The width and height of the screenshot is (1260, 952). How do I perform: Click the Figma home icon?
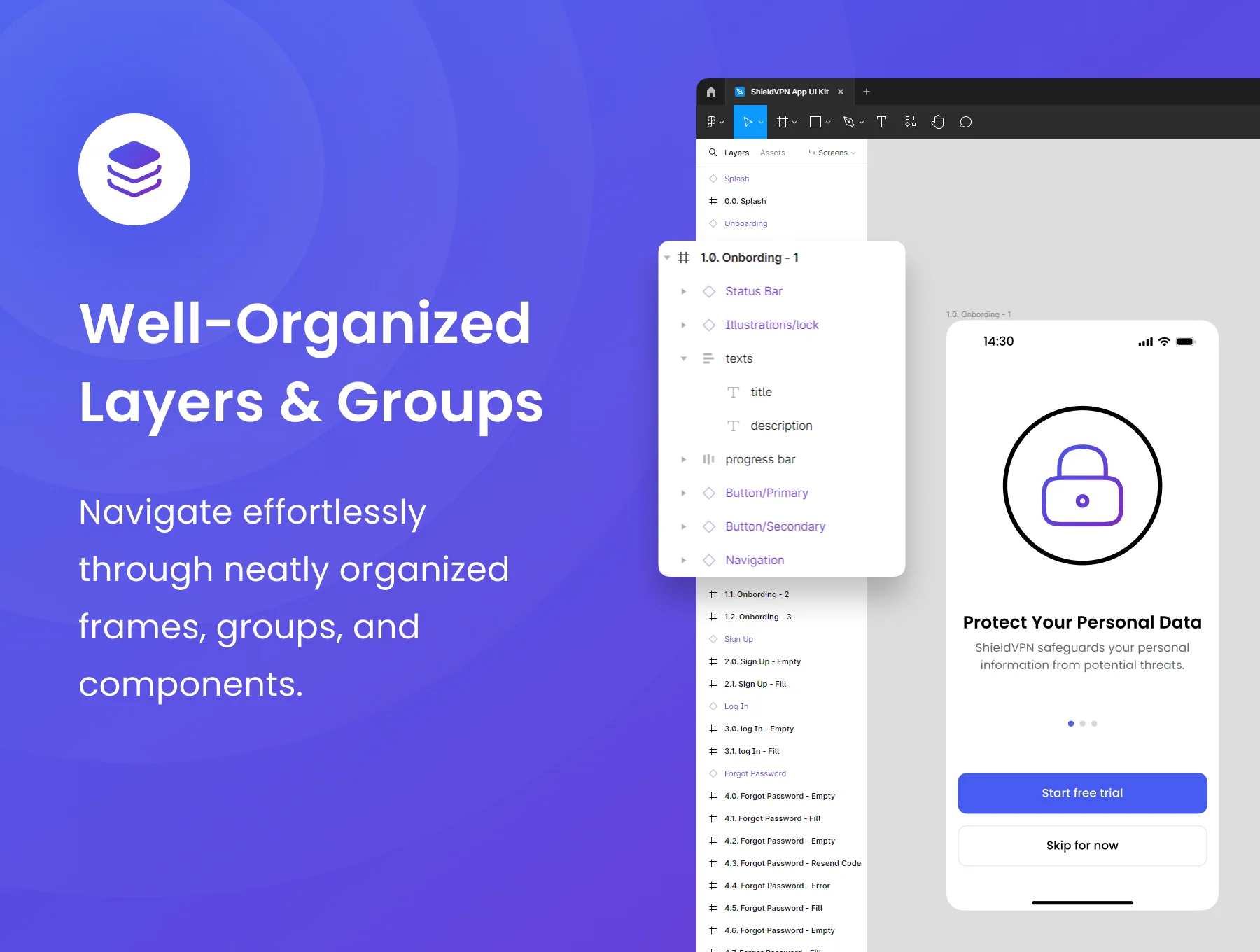(711, 92)
